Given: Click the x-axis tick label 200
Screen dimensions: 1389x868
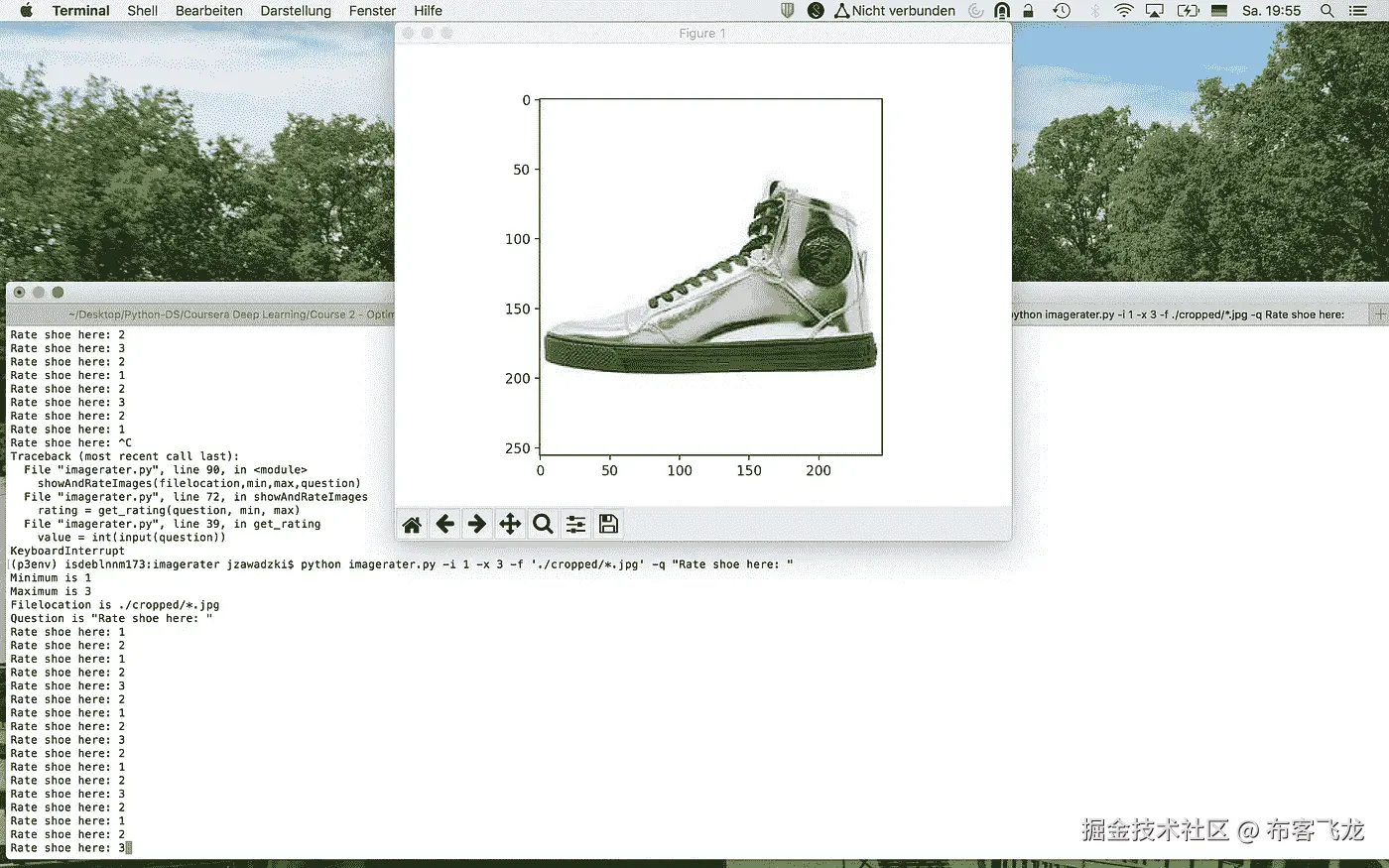Looking at the screenshot, I should 819,470.
